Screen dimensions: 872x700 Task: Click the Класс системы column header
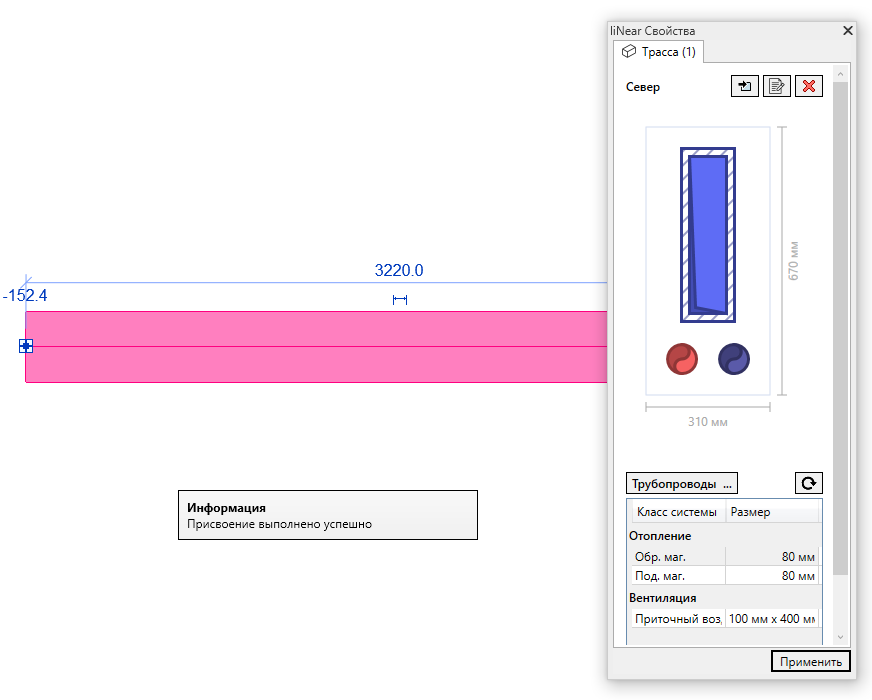click(x=677, y=512)
